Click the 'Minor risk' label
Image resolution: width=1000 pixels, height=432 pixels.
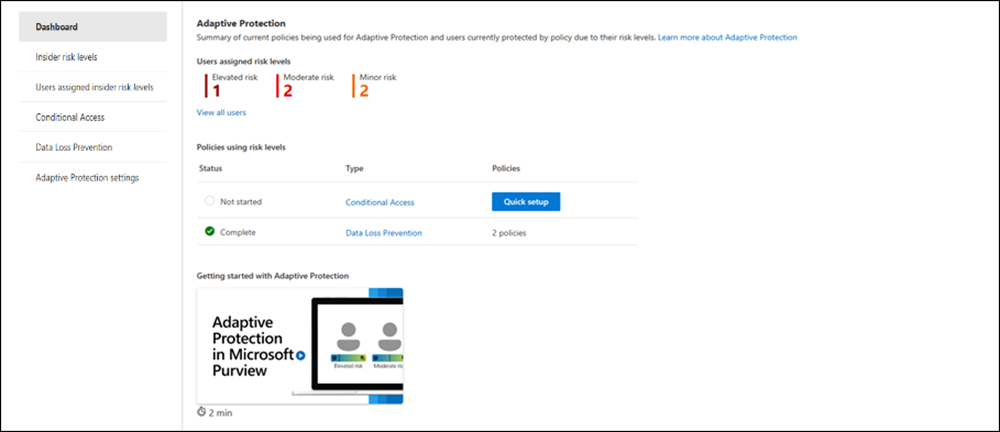[378, 77]
